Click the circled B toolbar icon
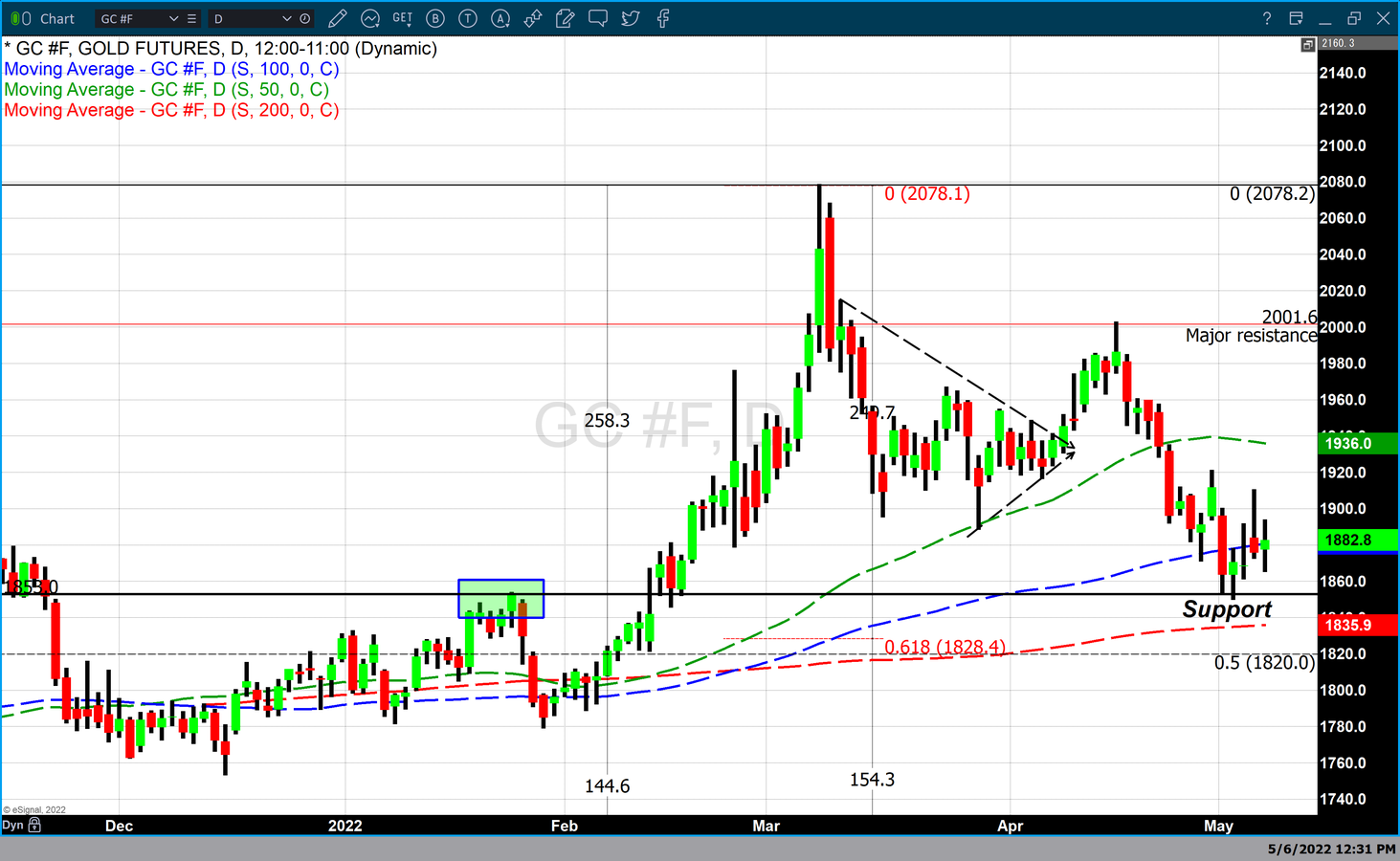 pyautogui.click(x=435, y=18)
